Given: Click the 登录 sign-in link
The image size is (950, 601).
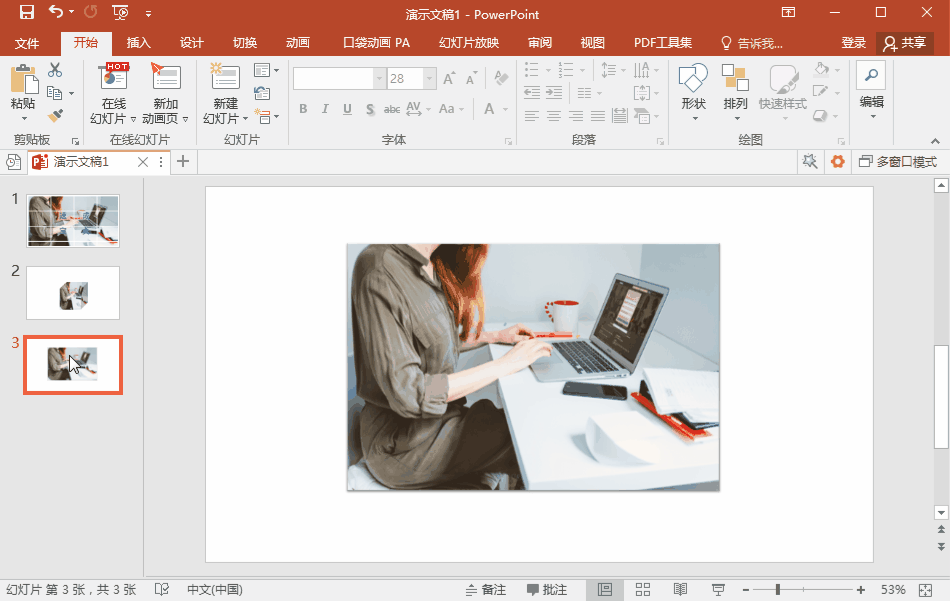Looking at the screenshot, I should [853, 43].
